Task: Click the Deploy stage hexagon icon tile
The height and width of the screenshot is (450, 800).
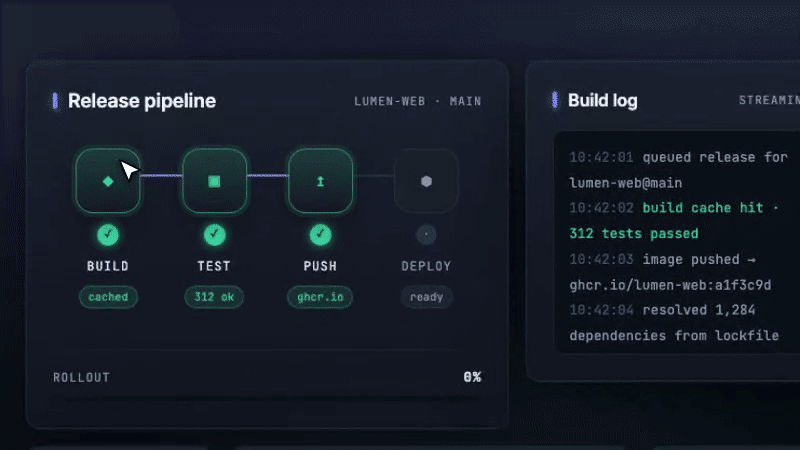Action: (x=427, y=181)
